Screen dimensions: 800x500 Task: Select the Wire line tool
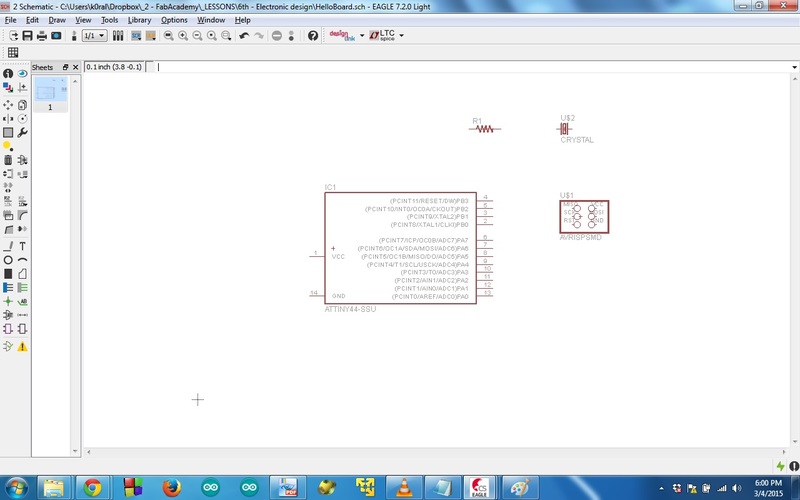pyautogui.click(x=8, y=246)
